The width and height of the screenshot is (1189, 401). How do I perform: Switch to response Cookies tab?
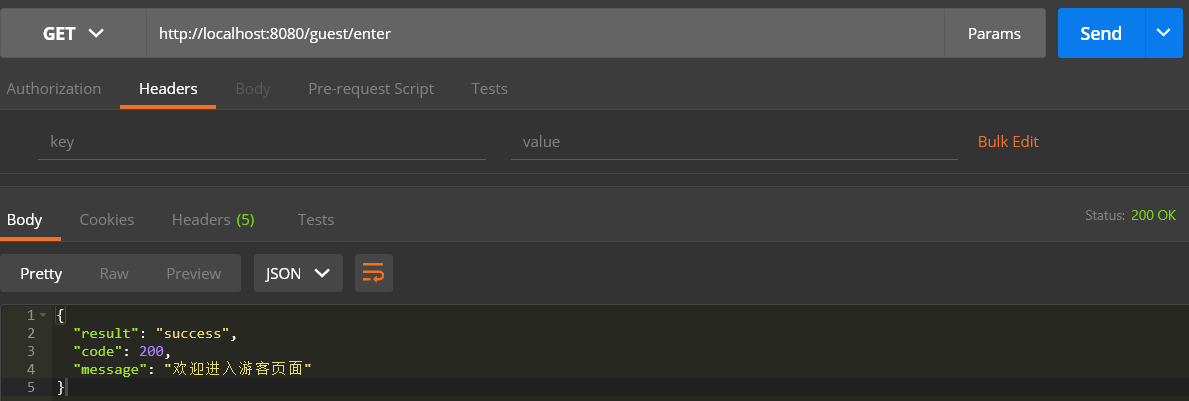tap(107, 220)
